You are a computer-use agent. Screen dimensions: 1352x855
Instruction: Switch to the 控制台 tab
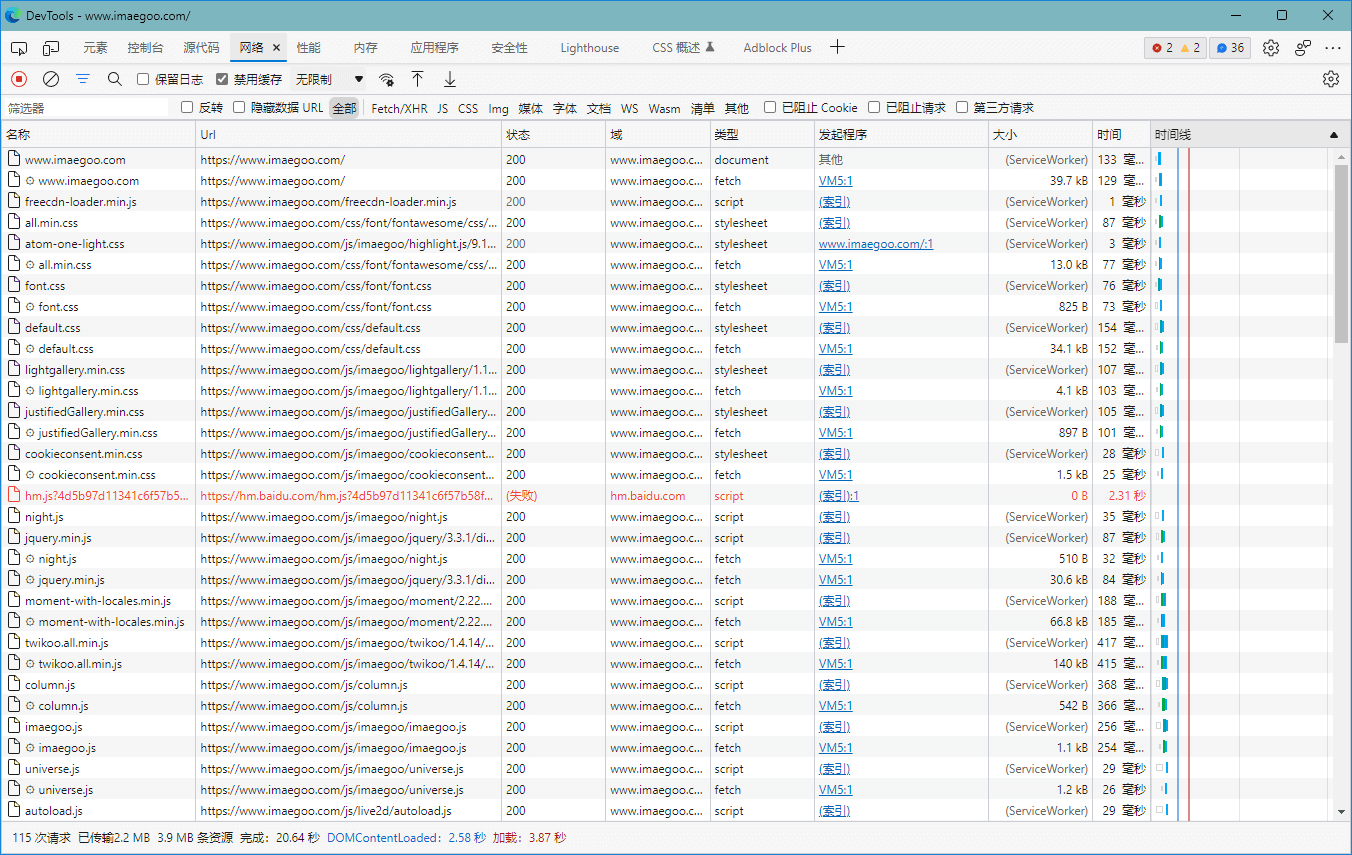pyautogui.click(x=145, y=48)
